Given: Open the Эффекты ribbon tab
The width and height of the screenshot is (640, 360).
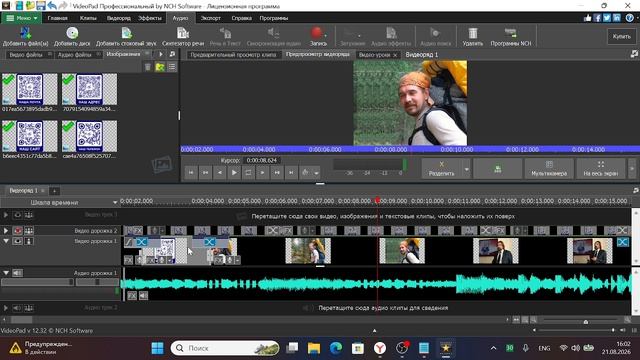Looking at the screenshot, I should 150,18.
